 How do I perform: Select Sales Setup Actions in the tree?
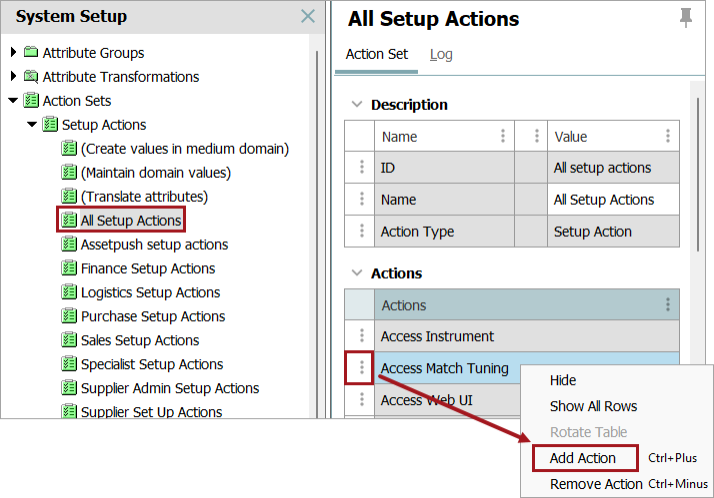pyautogui.click(x=140, y=340)
